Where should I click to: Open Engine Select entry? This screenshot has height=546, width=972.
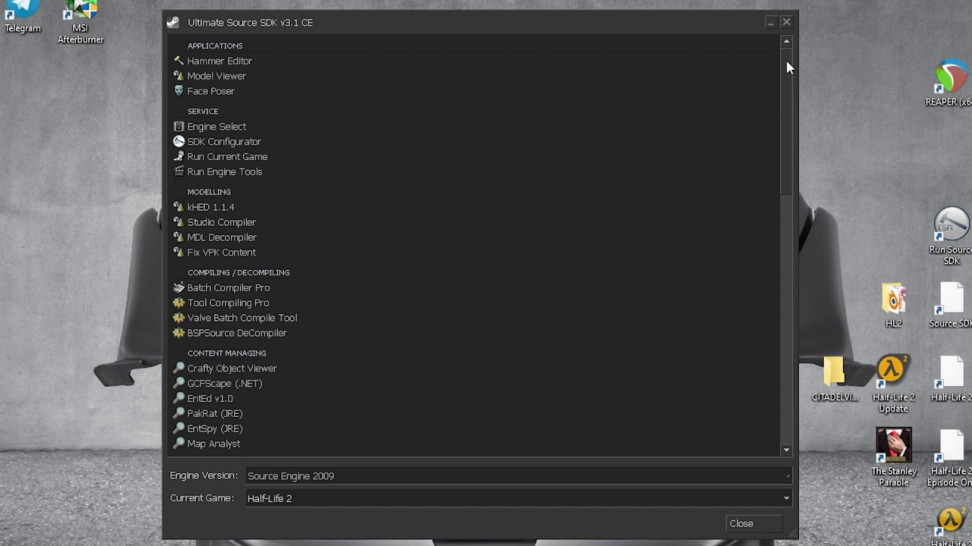click(x=216, y=126)
